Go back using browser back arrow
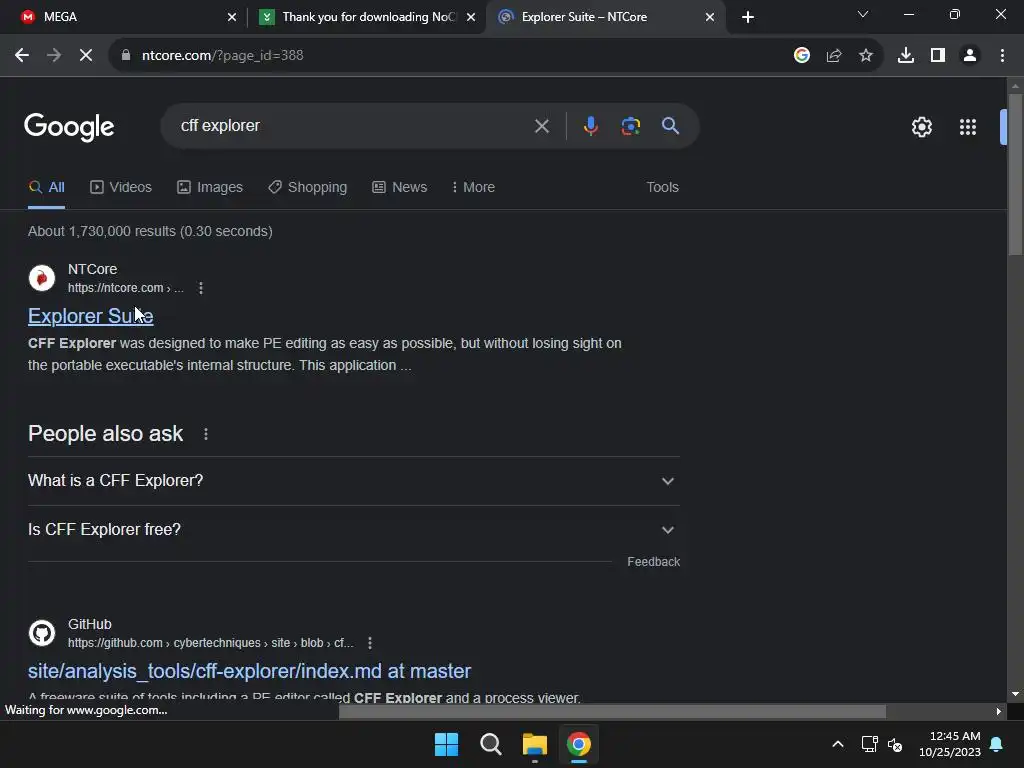 tap(22, 56)
